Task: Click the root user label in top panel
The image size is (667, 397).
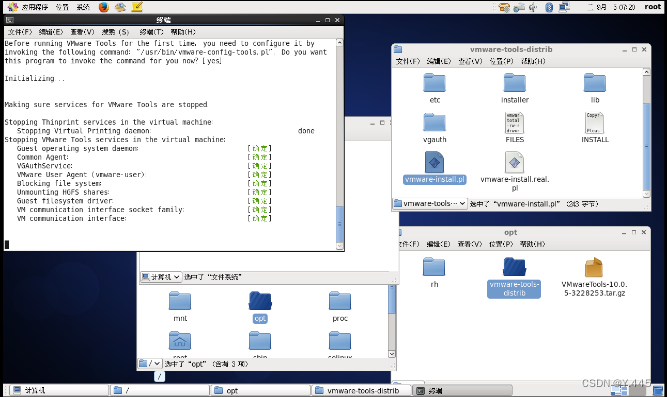Action: click(653, 7)
